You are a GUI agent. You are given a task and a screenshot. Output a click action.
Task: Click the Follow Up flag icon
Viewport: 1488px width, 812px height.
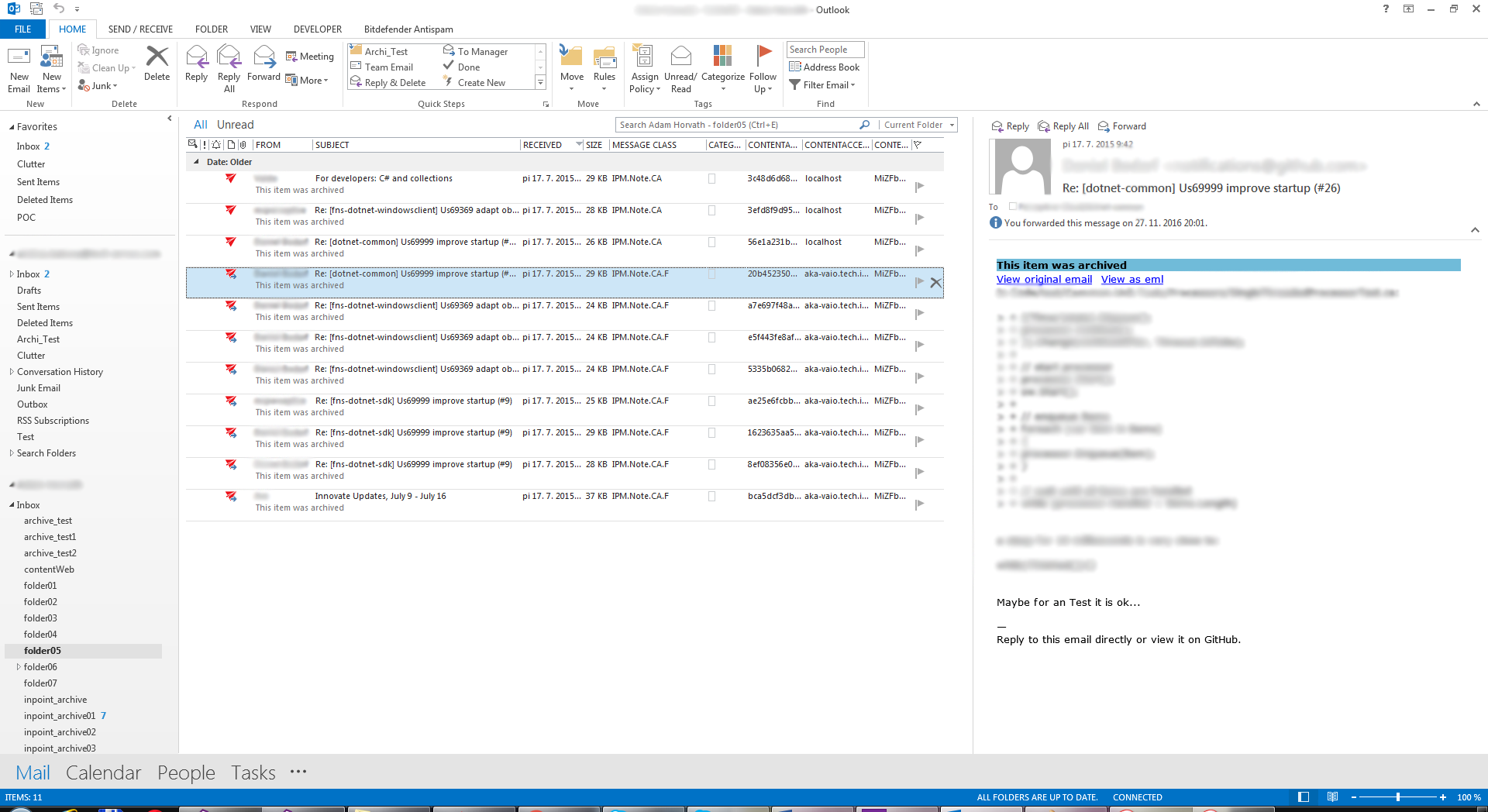point(763,57)
